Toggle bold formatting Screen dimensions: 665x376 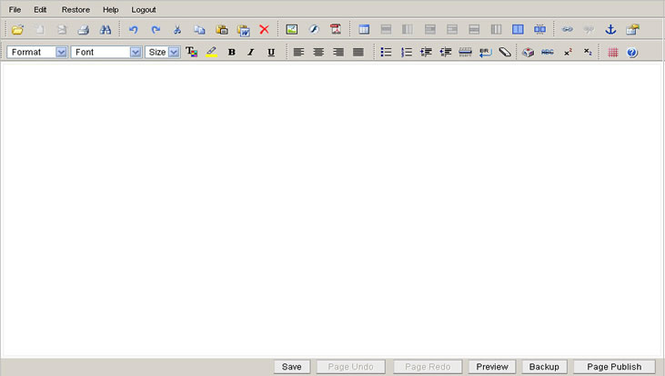(232, 52)
